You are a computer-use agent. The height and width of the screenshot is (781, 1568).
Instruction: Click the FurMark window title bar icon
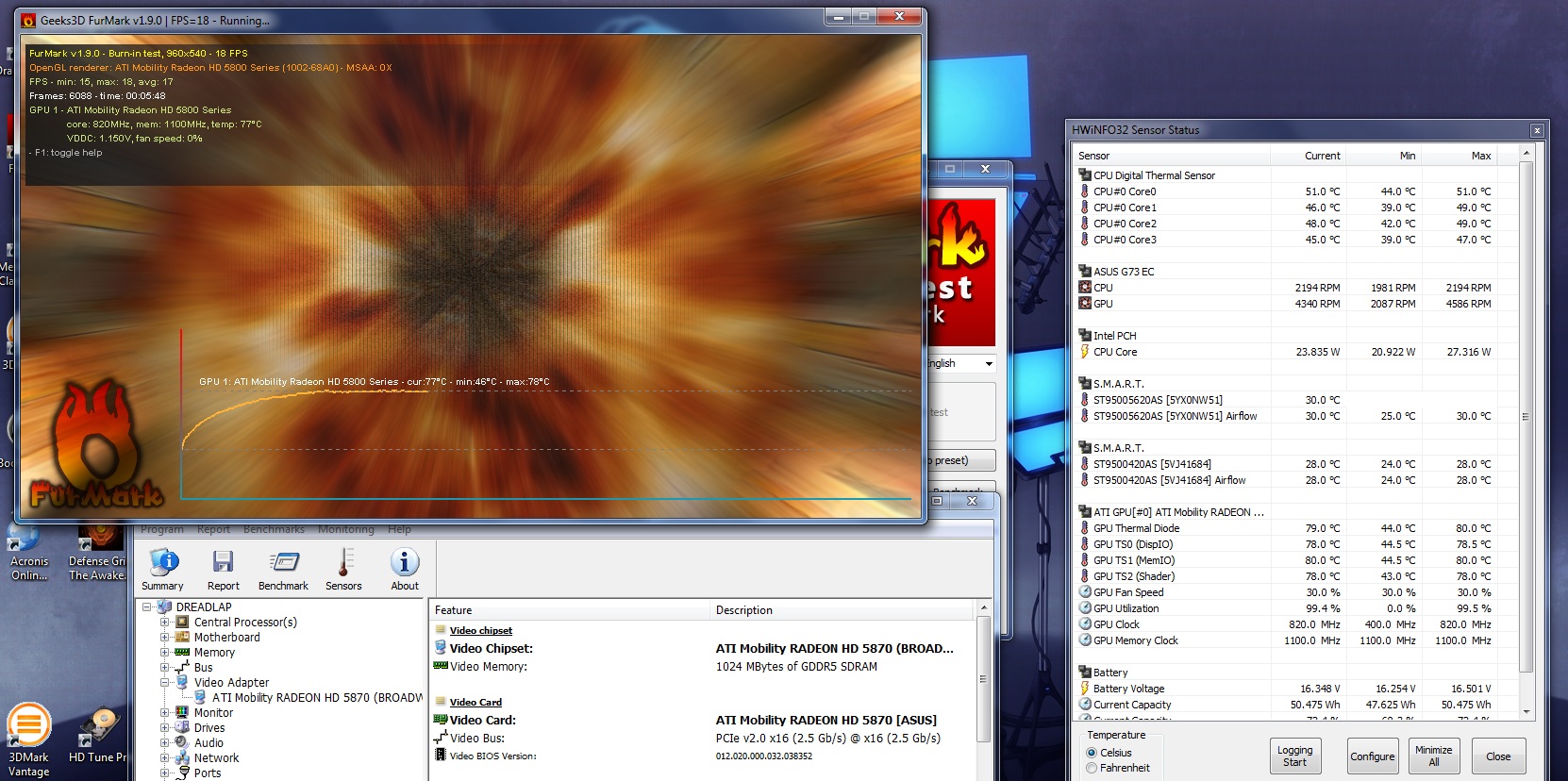[28, 20]
